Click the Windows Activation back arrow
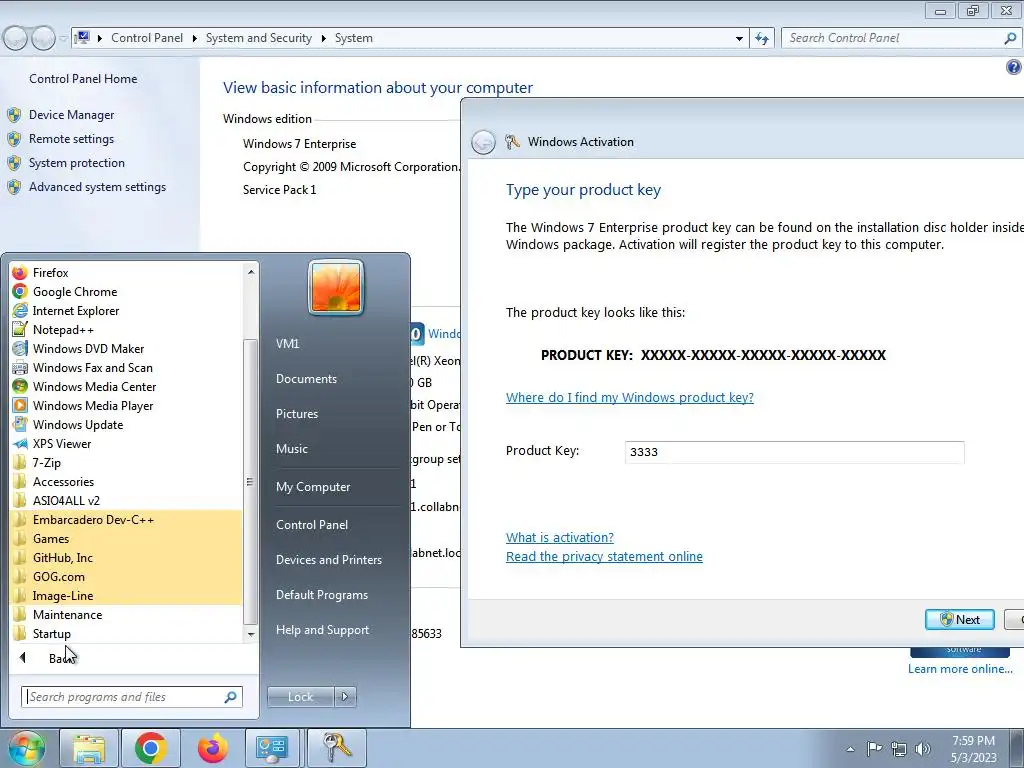The width and height of the screenshot is (1024, 768). (483, 142)
